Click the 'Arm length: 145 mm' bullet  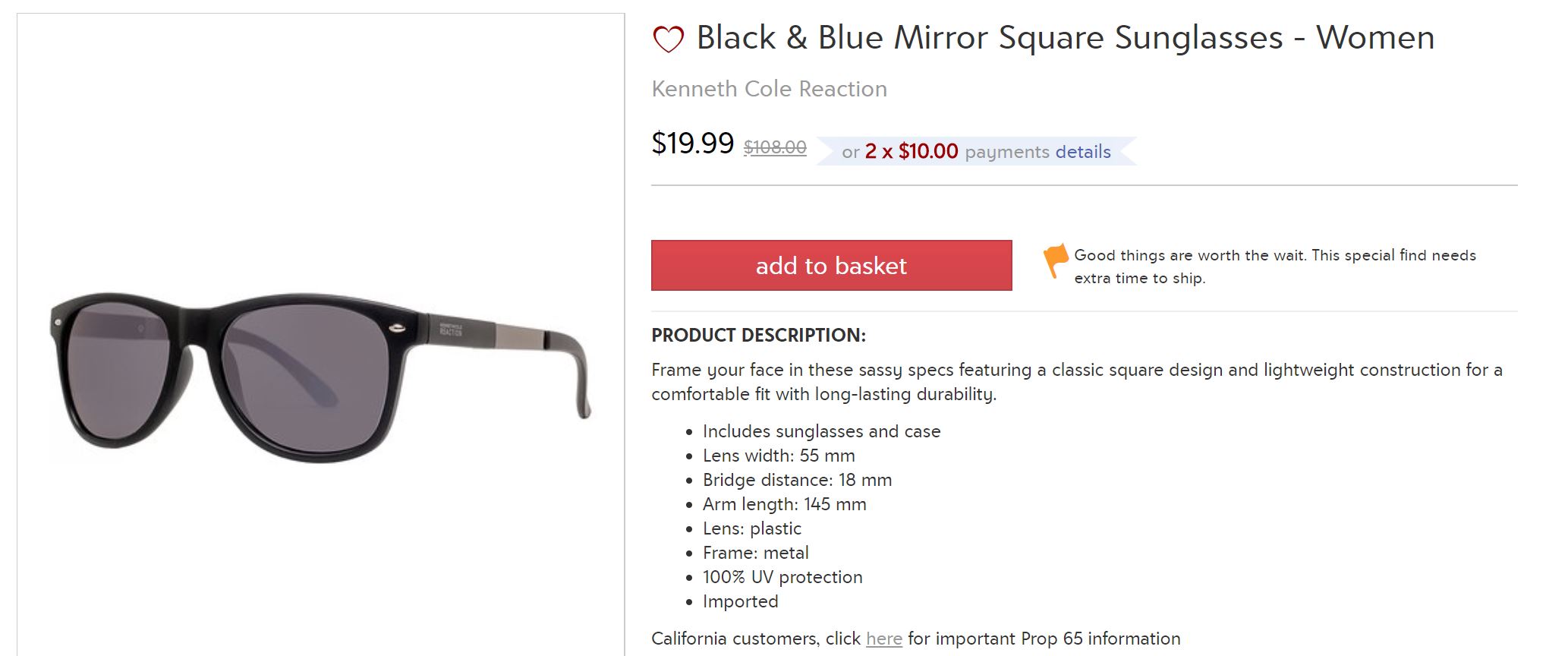click(784, 504)
